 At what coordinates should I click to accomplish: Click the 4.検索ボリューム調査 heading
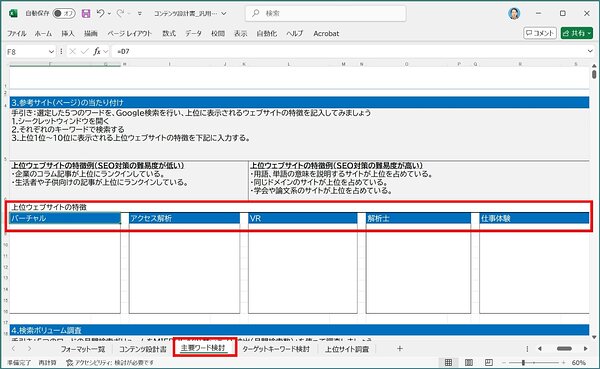[46, 330]
